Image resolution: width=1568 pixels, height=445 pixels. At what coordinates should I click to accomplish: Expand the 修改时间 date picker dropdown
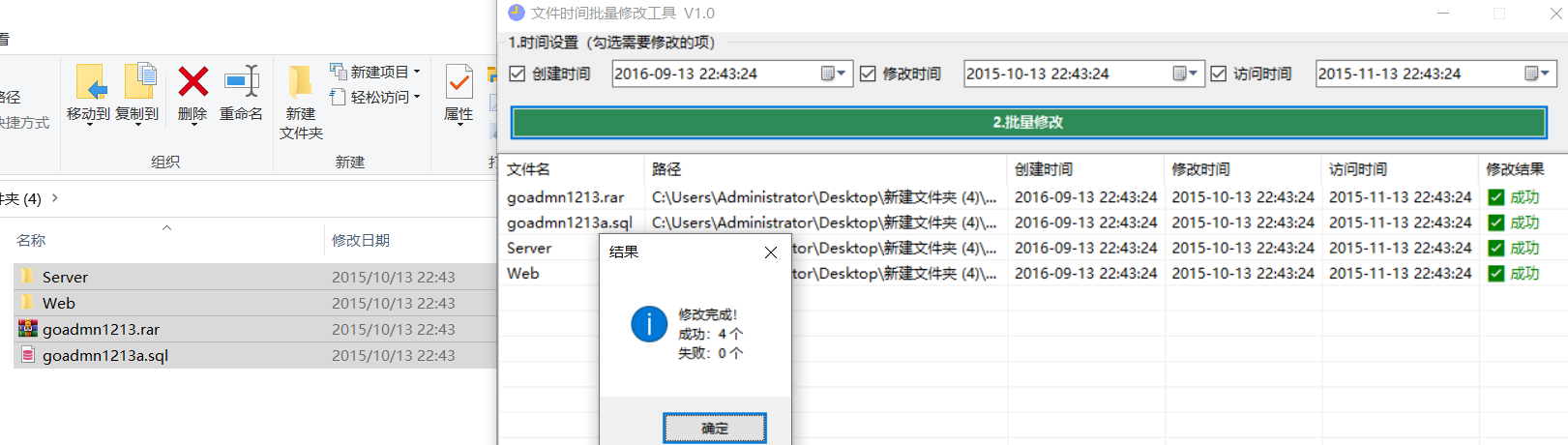(x=1186, y=74)
